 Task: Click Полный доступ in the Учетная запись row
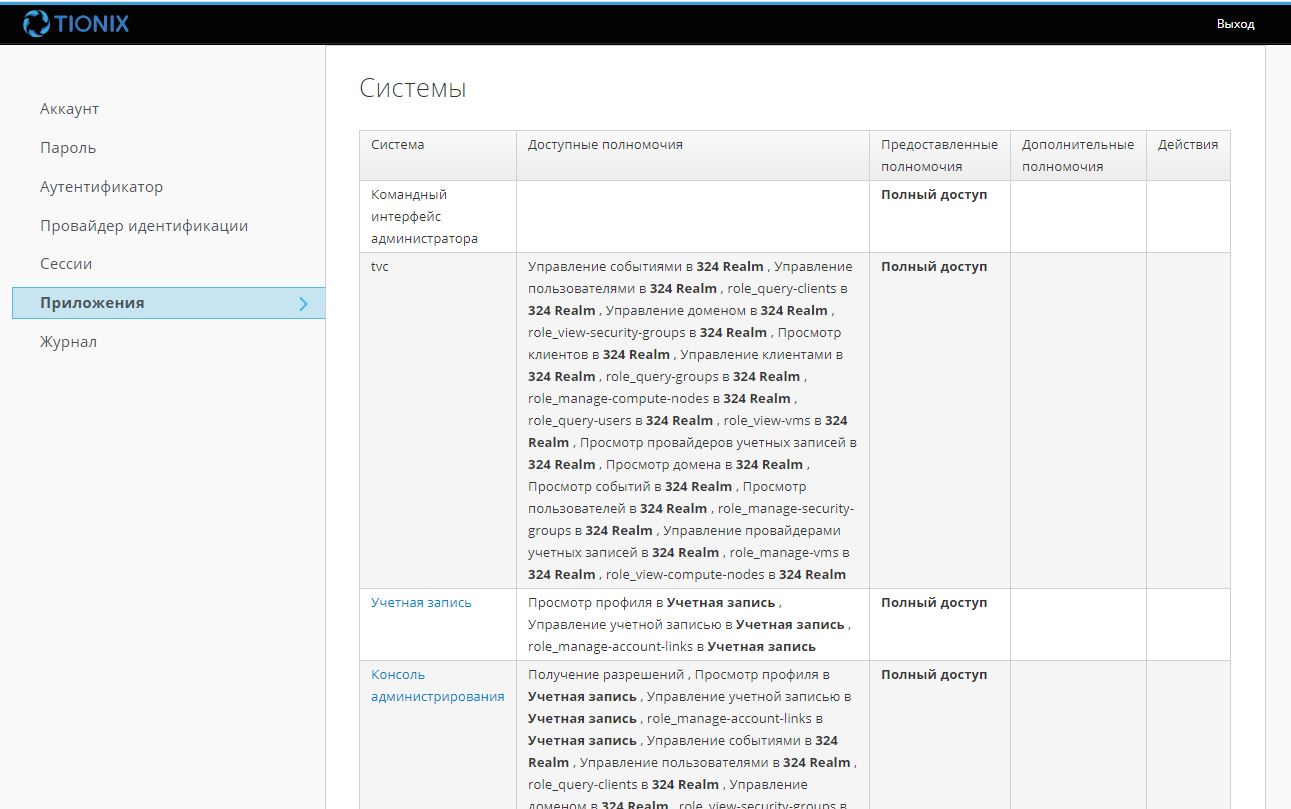coord(934,603)
